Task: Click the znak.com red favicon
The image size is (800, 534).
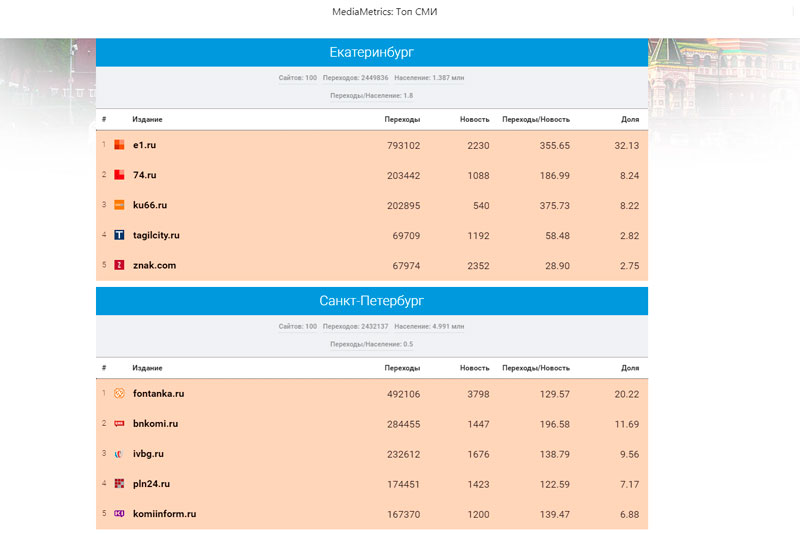Action: (x=119, y=265)
